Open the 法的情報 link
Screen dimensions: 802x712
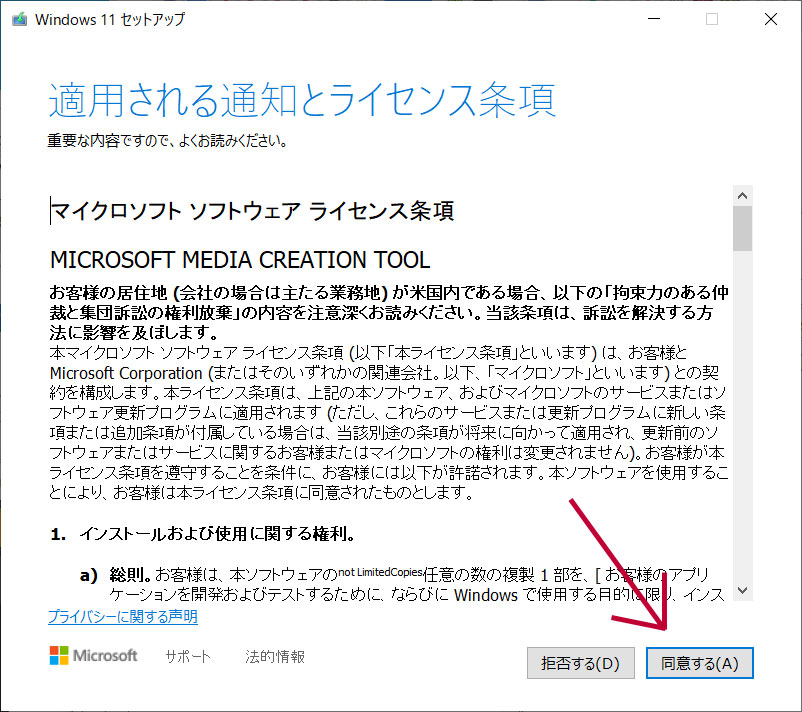275,657
